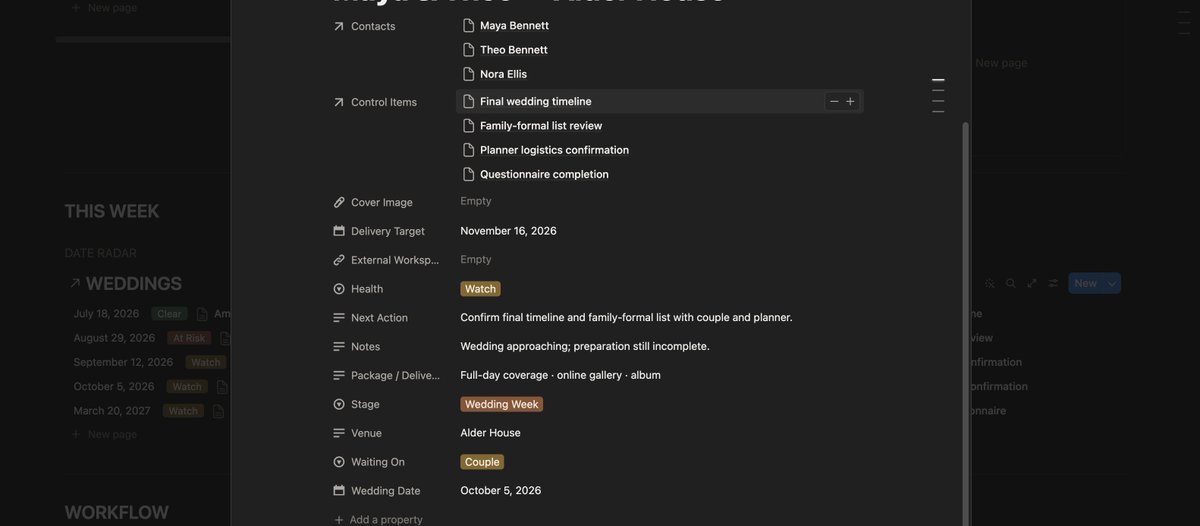Click New page at the right background area

coord(1001,63)
